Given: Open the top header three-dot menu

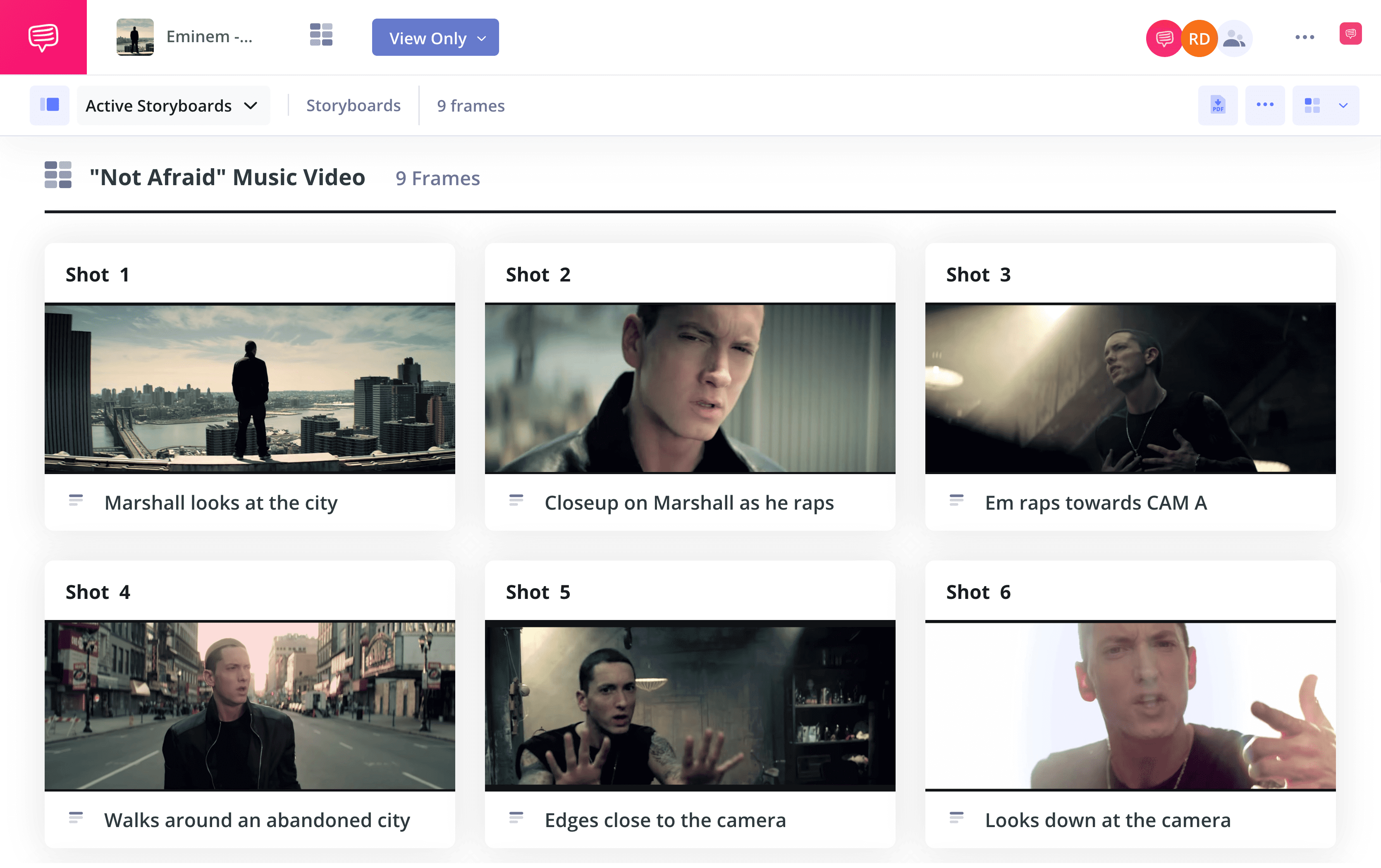Looking at the screenshot, I should 1305,37.
